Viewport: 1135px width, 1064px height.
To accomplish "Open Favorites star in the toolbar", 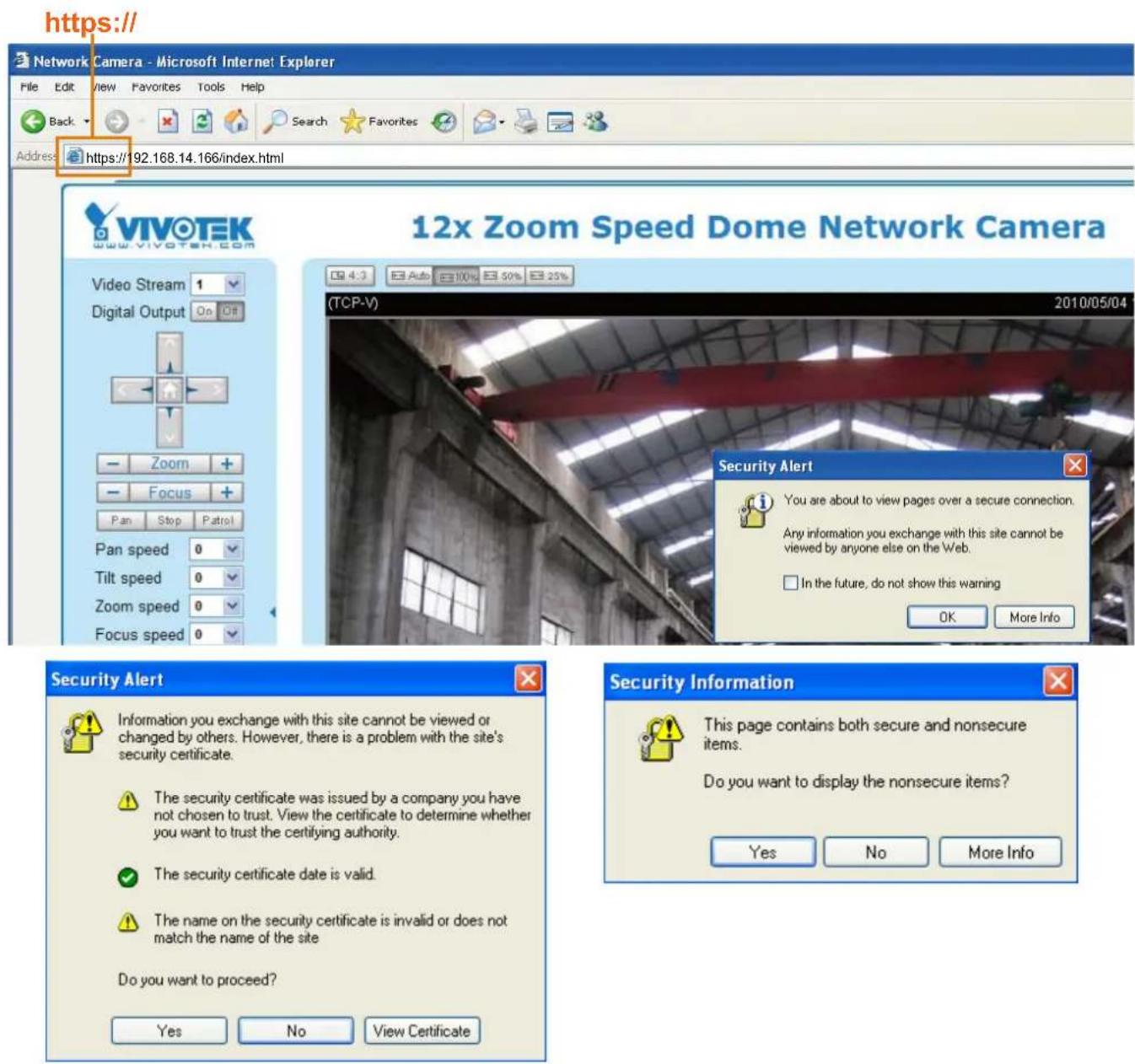I will click(352, 121).
